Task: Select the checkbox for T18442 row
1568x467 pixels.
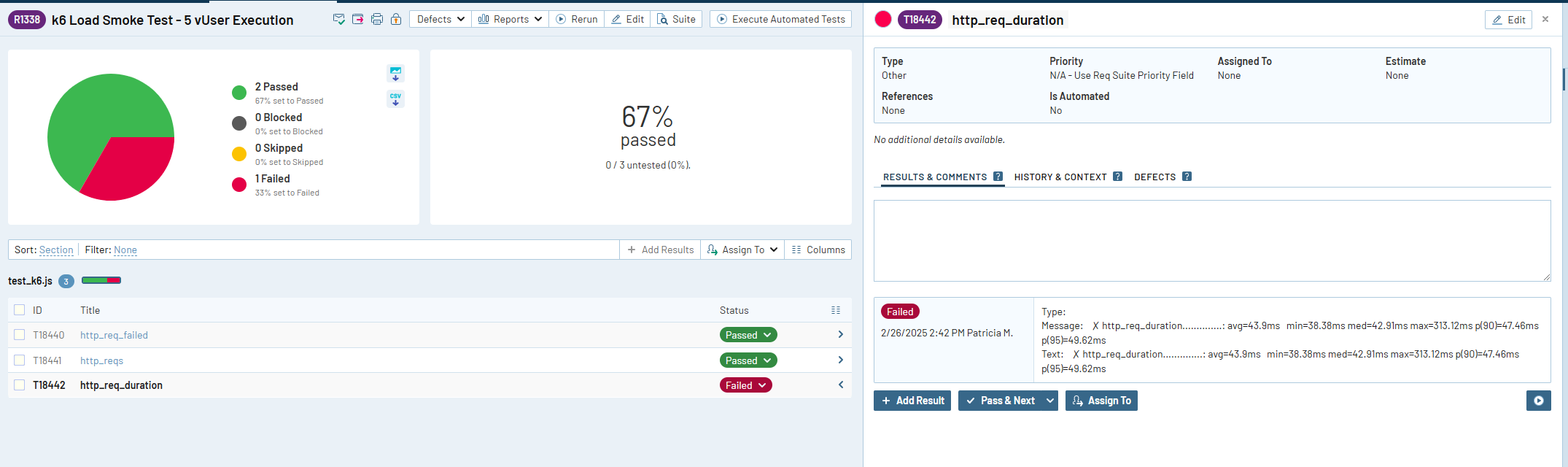Action: [x=20, y=385]
